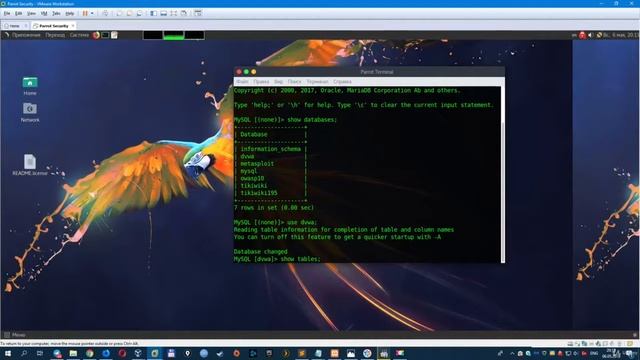Switch to the Home tab in VMware
The width and height of the screenshot is (640, 360).
coord(15,26)
